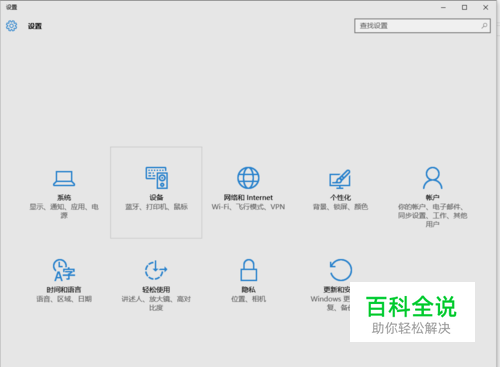Minimize the 设置 window
This screenshot has width=500, height=367.
443,7
